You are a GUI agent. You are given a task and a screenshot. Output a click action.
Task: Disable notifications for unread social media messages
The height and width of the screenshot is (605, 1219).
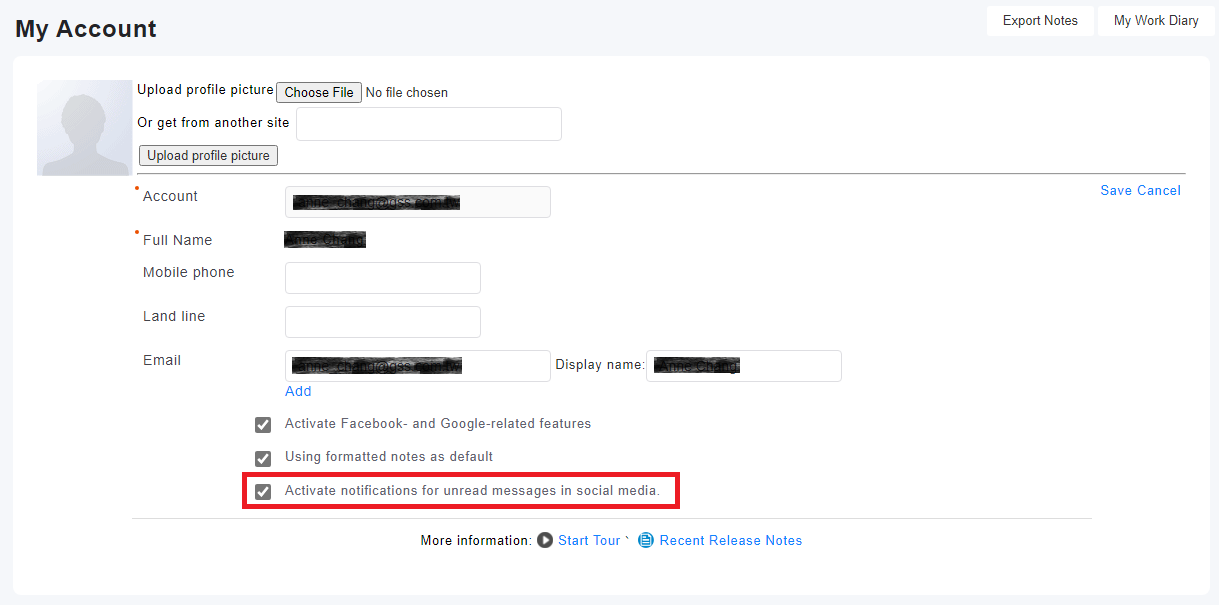(263, 491)
